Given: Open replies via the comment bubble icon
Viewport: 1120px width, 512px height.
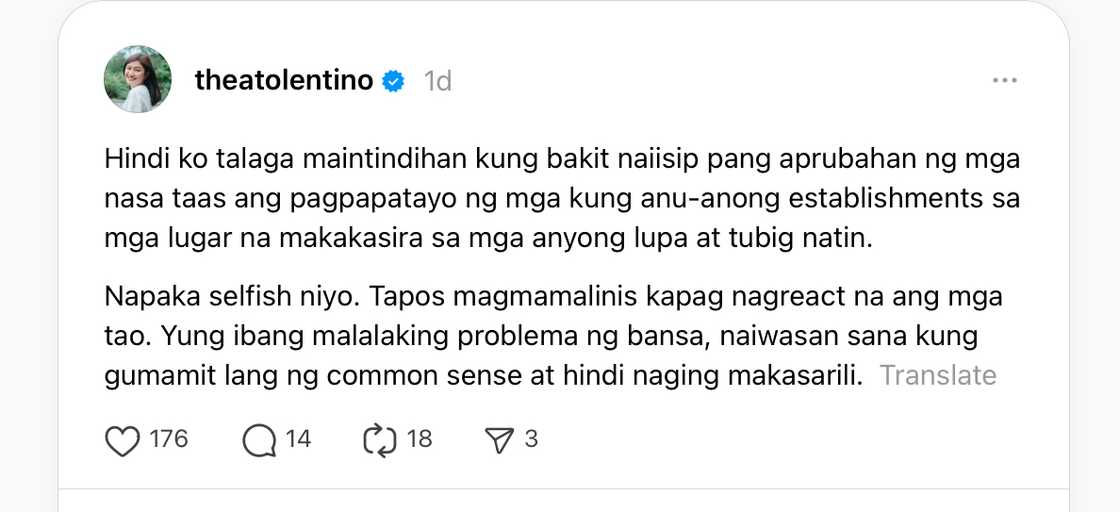Looking at the screenshot, I should (x=259, y=440).
